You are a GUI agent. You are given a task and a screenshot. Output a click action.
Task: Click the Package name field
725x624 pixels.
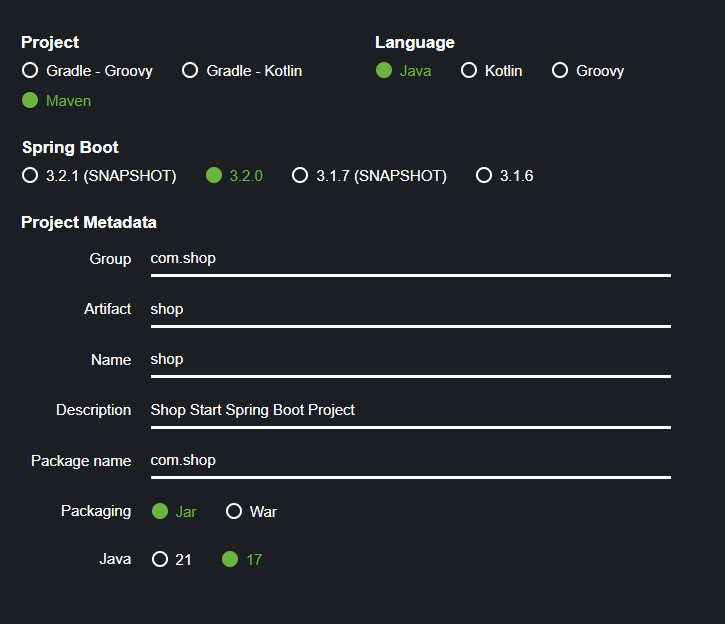[x=410, y=461]
